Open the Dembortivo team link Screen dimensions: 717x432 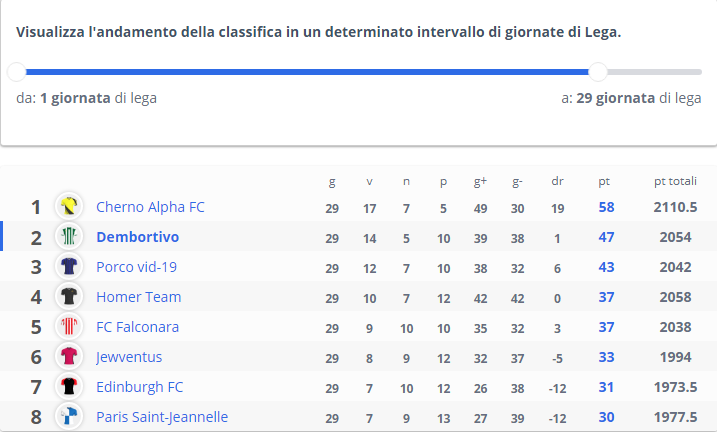coord(138,237)
